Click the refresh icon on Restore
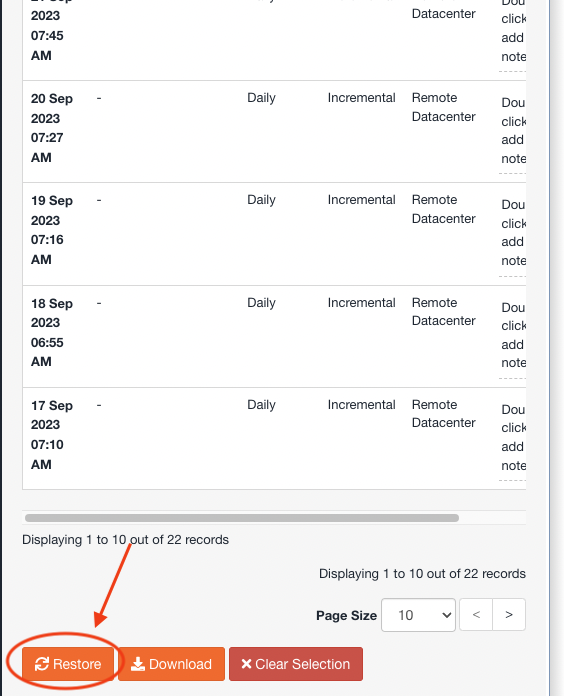 point(42,664)
